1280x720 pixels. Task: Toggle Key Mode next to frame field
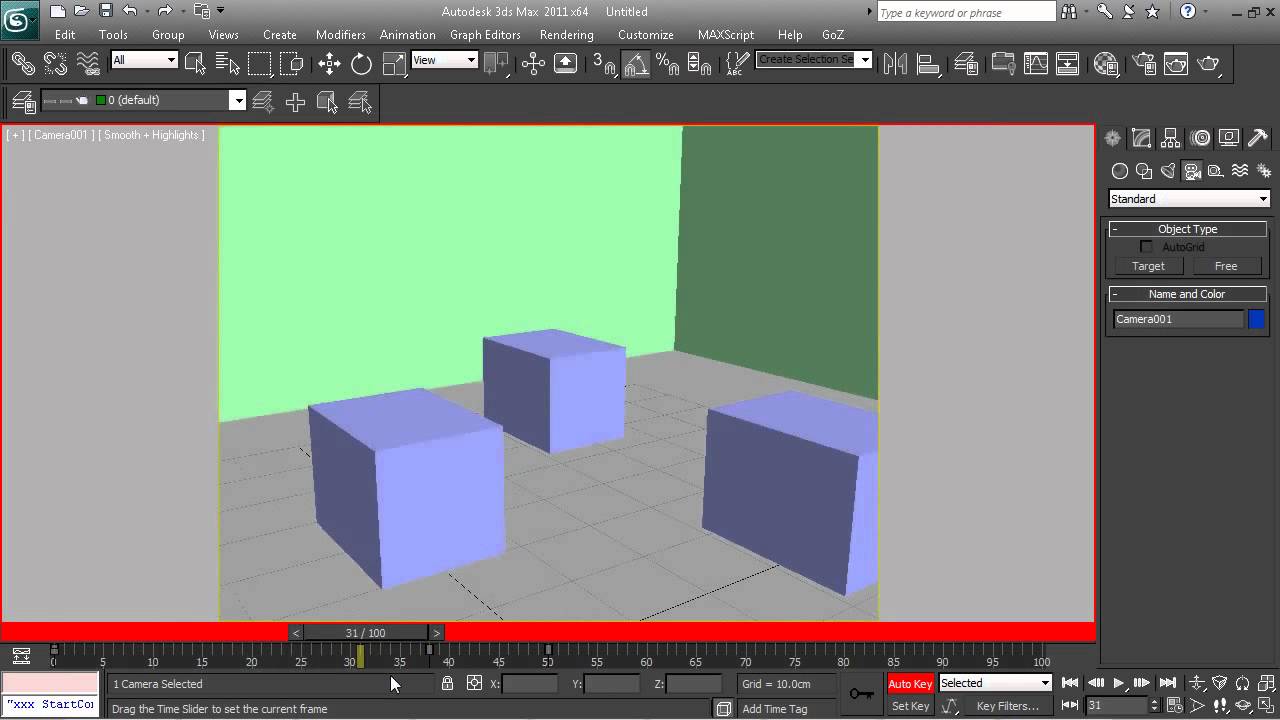tap(1070, 706)
